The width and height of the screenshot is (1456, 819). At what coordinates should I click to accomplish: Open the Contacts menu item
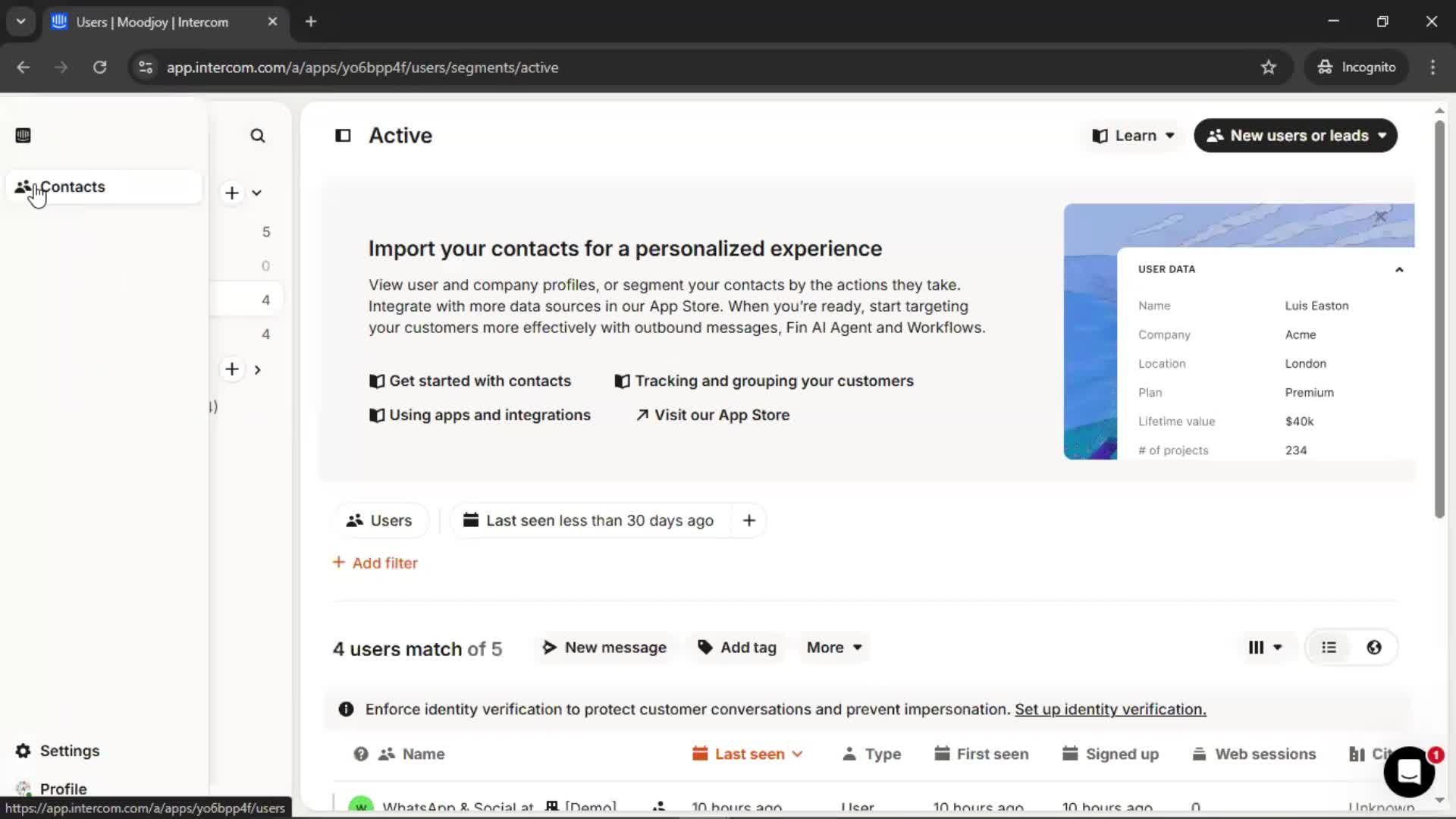(x=104, y=187)
